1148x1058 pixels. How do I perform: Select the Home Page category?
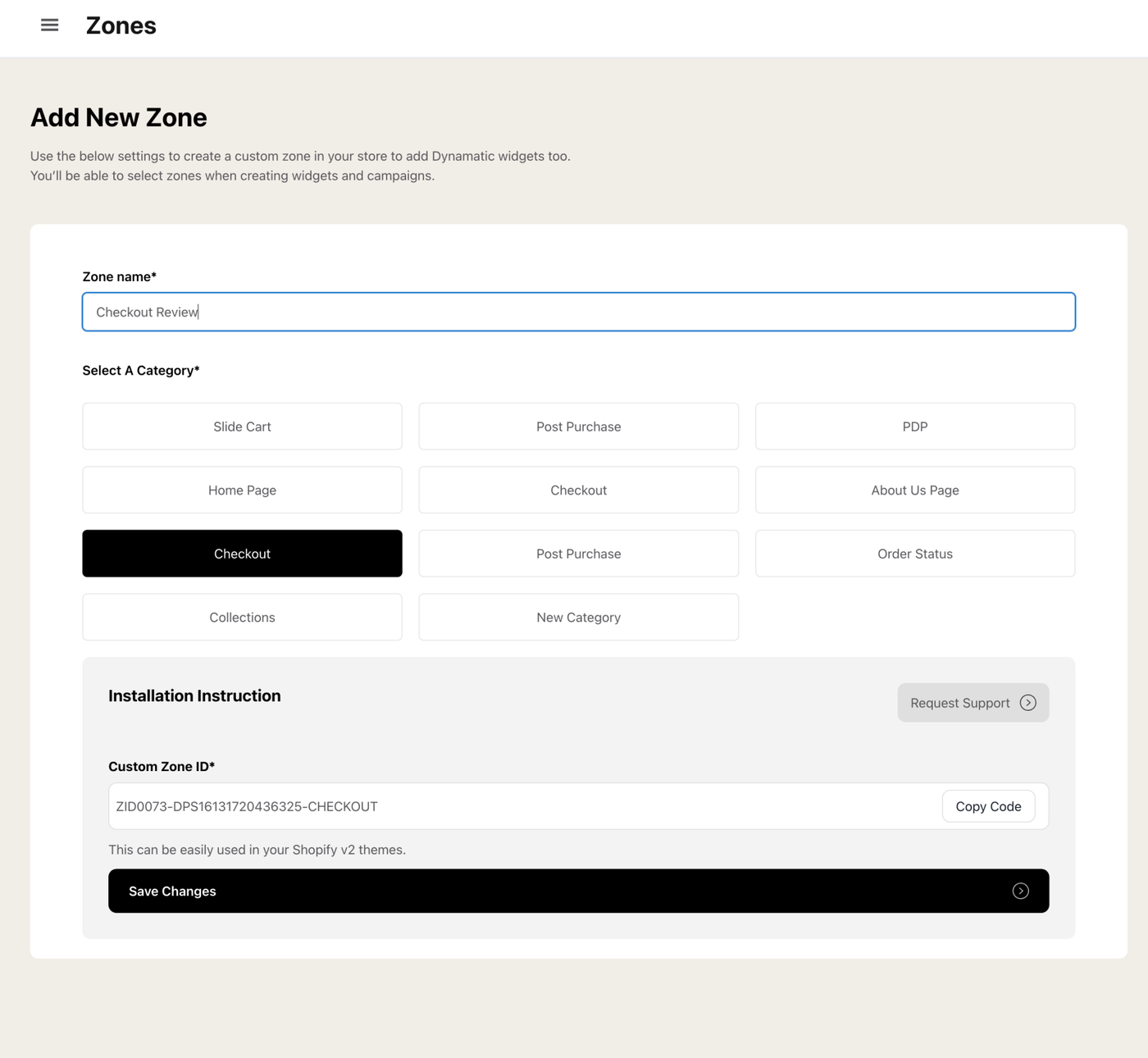(242, 490)
